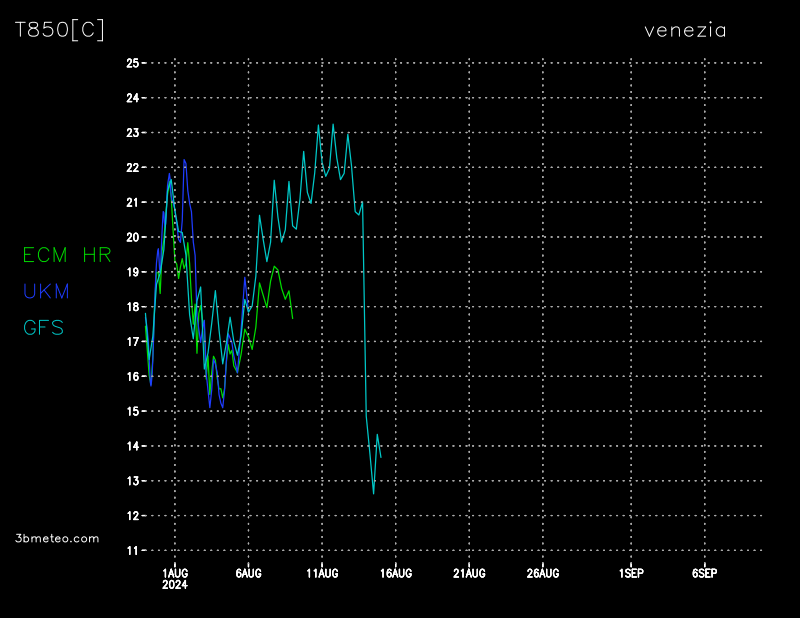Viewport: 800px width, 618px height.
Task: Select the 6SEP date label
Action: click(x=704, y=573)
